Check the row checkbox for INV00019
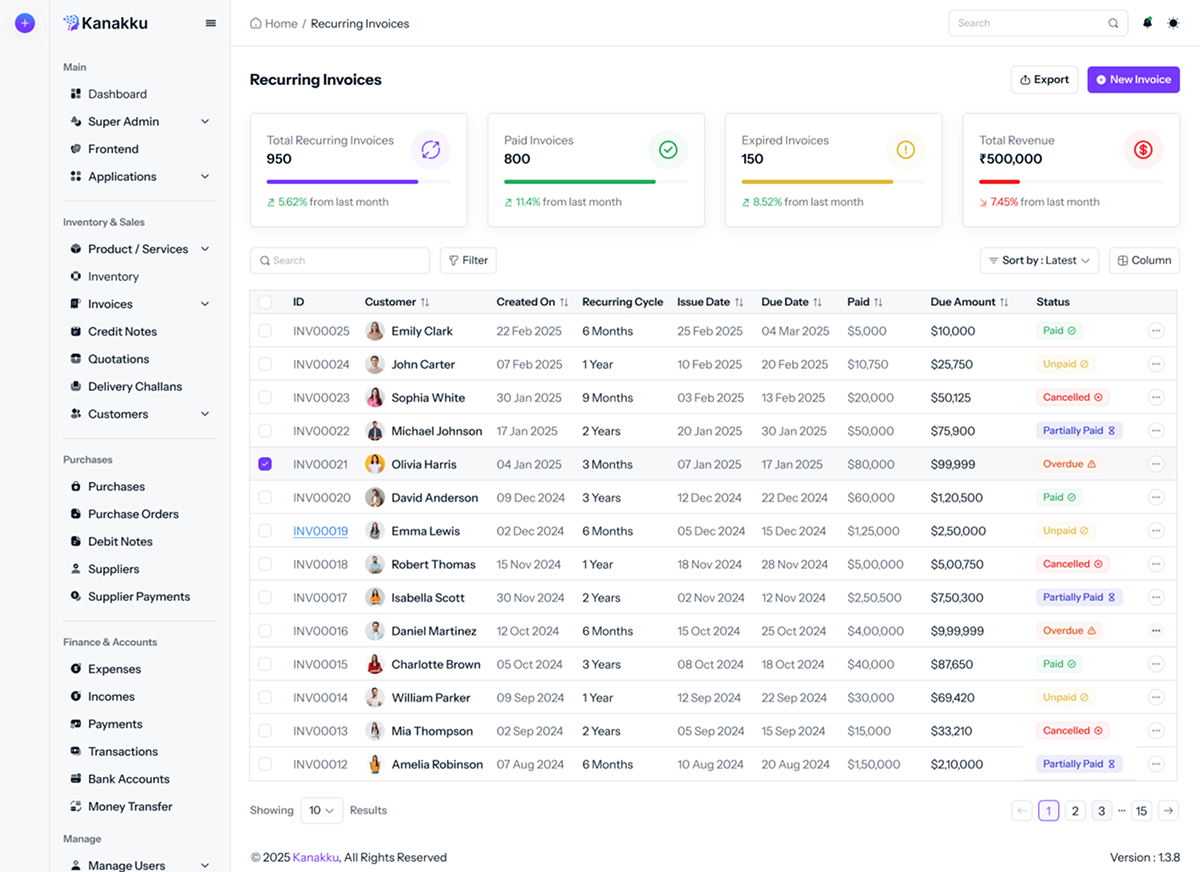Image resolution: width=1200 pixels, height=872 pixels. click(x=265, y=530)
